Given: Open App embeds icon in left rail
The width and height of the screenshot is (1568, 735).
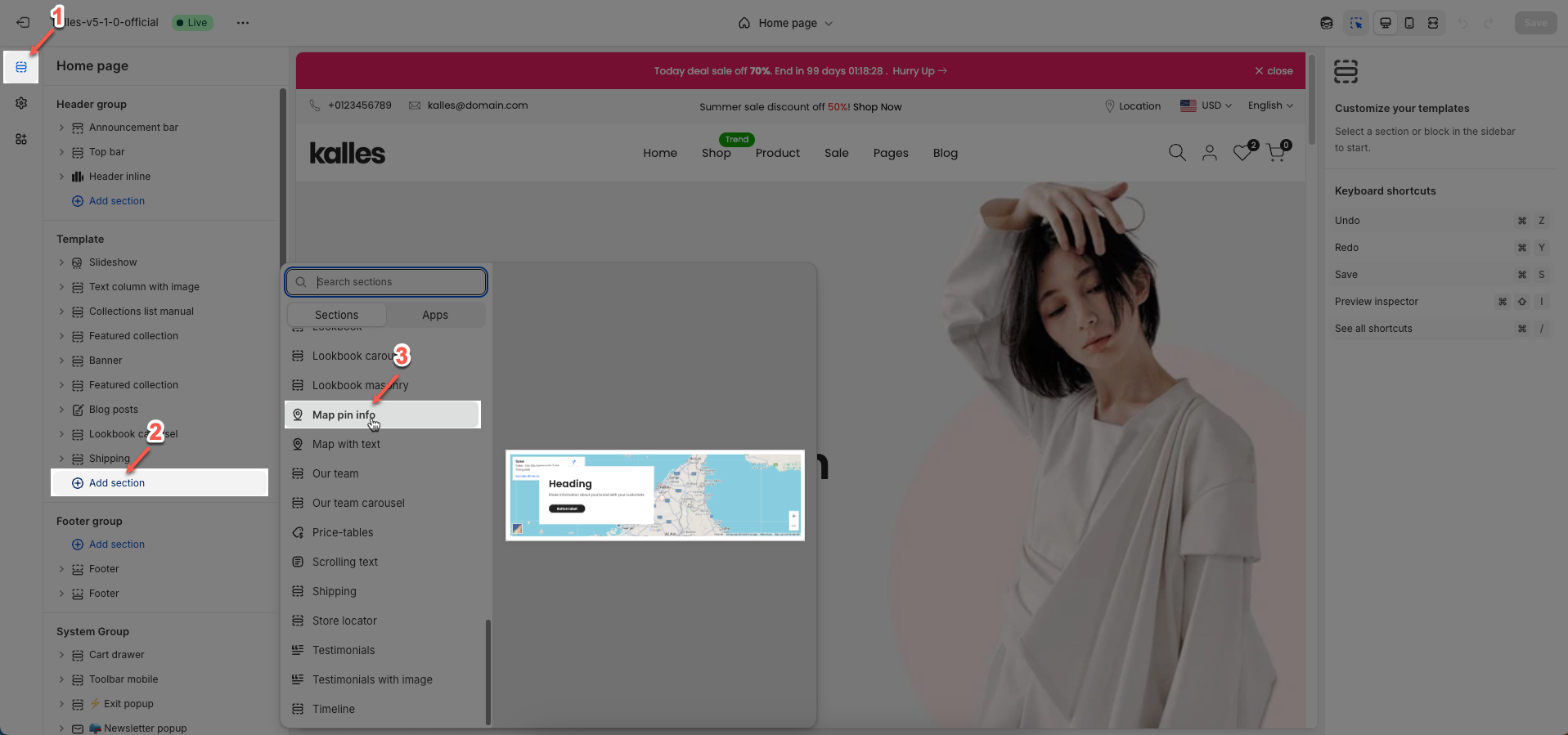Looking at the screenshot, I should pyautogui.click(x=21, y=139).
